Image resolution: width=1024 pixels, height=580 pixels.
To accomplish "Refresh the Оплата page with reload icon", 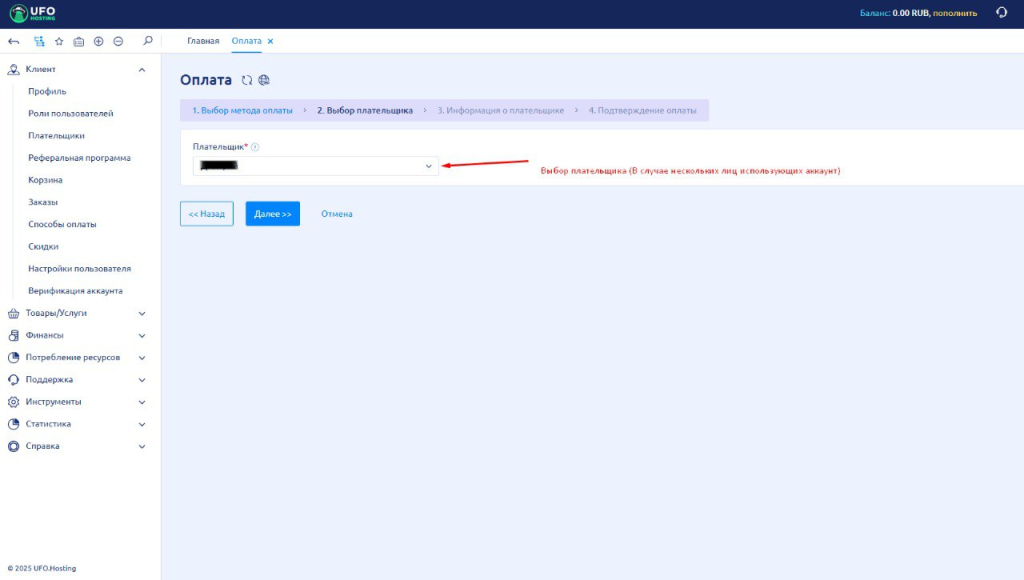I will (x=247, y=80).
